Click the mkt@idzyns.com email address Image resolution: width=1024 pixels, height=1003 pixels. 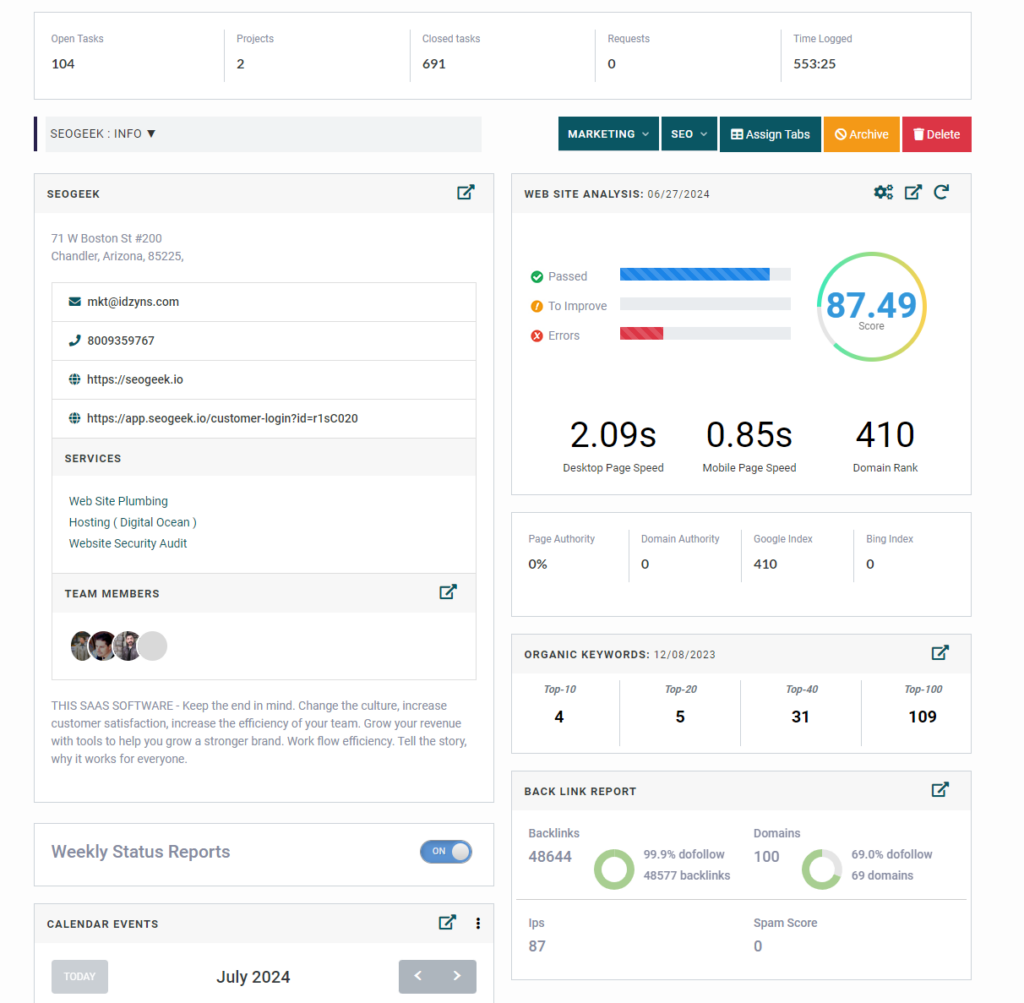click(133, 302)
